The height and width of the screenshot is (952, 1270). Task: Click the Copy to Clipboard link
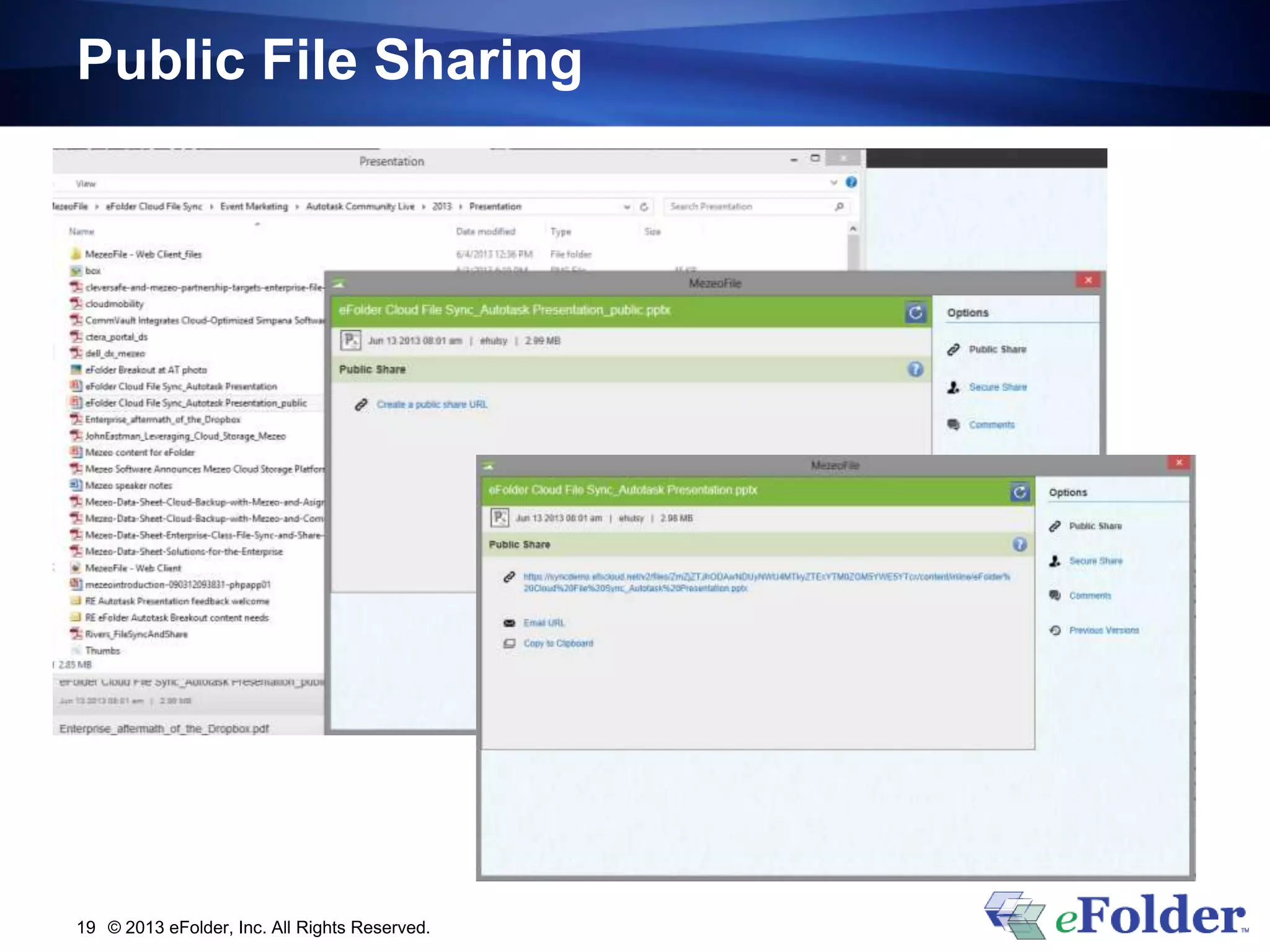[558, 643]
